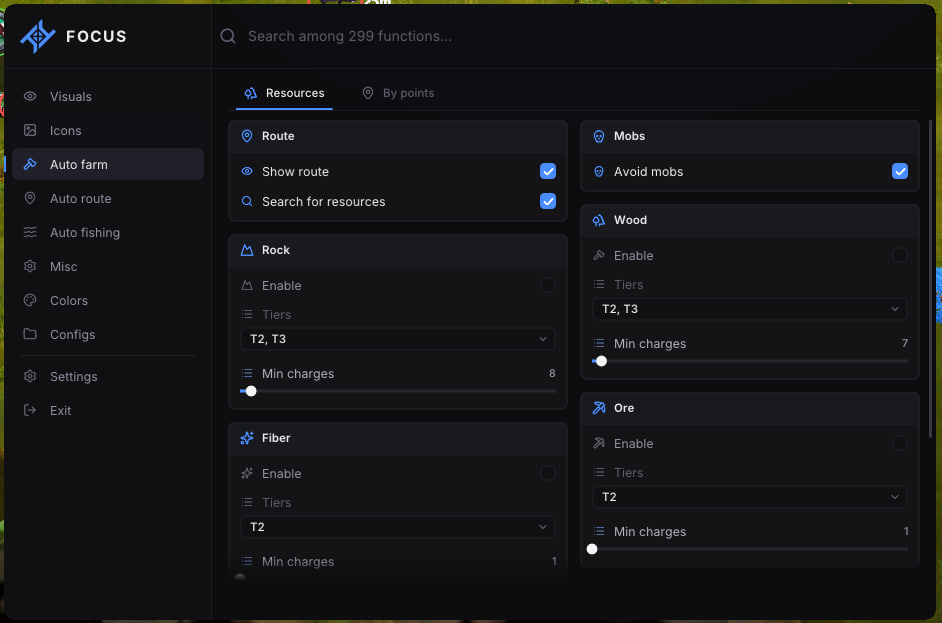Open Visuals section via eye icon
The height and width of the screenshot is (623, 942).
coord(30,96)
